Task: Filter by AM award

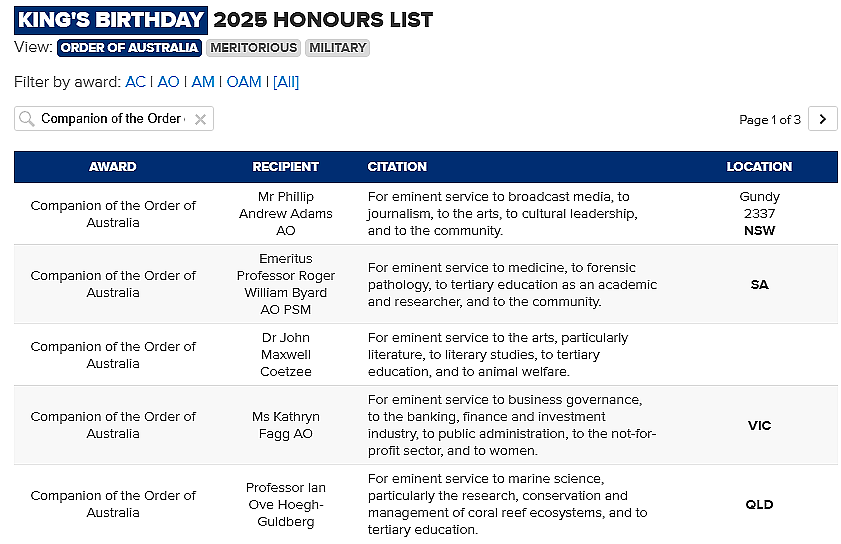Action: (203, 82)
